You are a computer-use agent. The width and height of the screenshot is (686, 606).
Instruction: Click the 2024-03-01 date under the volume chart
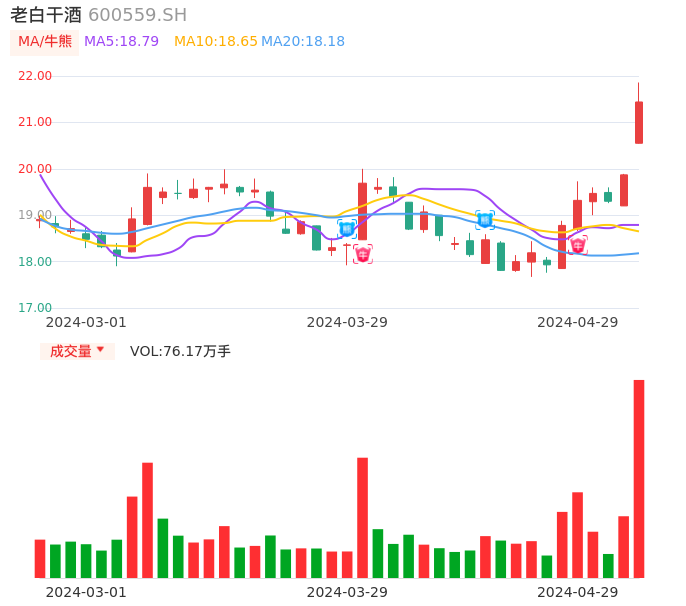coord(86,592)
